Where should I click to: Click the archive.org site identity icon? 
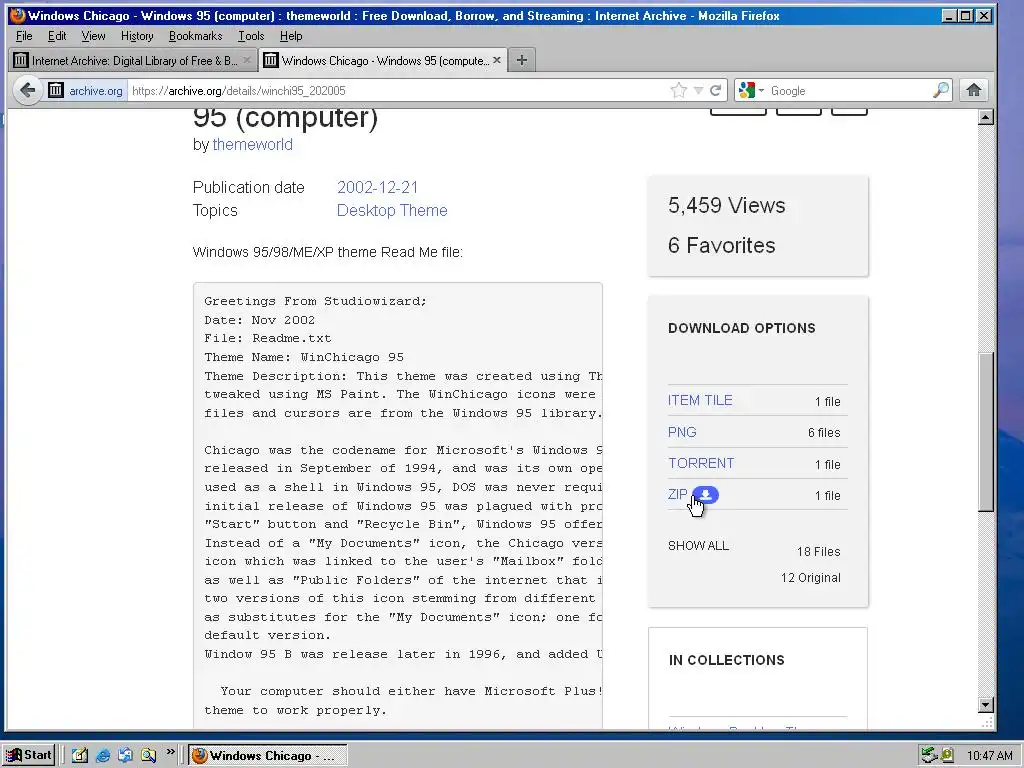[56, 90]
